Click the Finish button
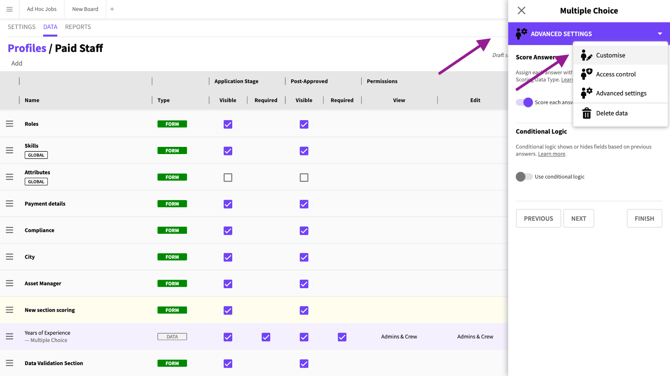This screenshot has height=376, width=670. pyautogui.click(x=644, y=218)
